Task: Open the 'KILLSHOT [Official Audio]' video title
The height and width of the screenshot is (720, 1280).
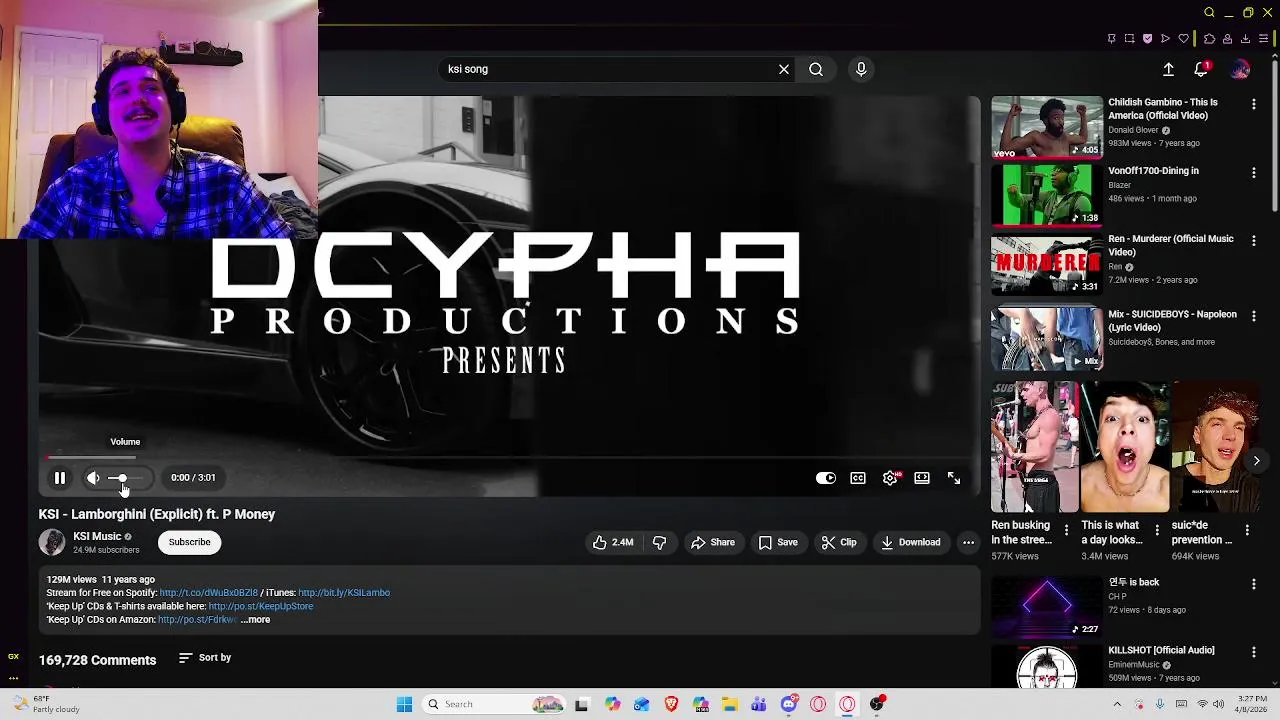Action: (1161, 650)
